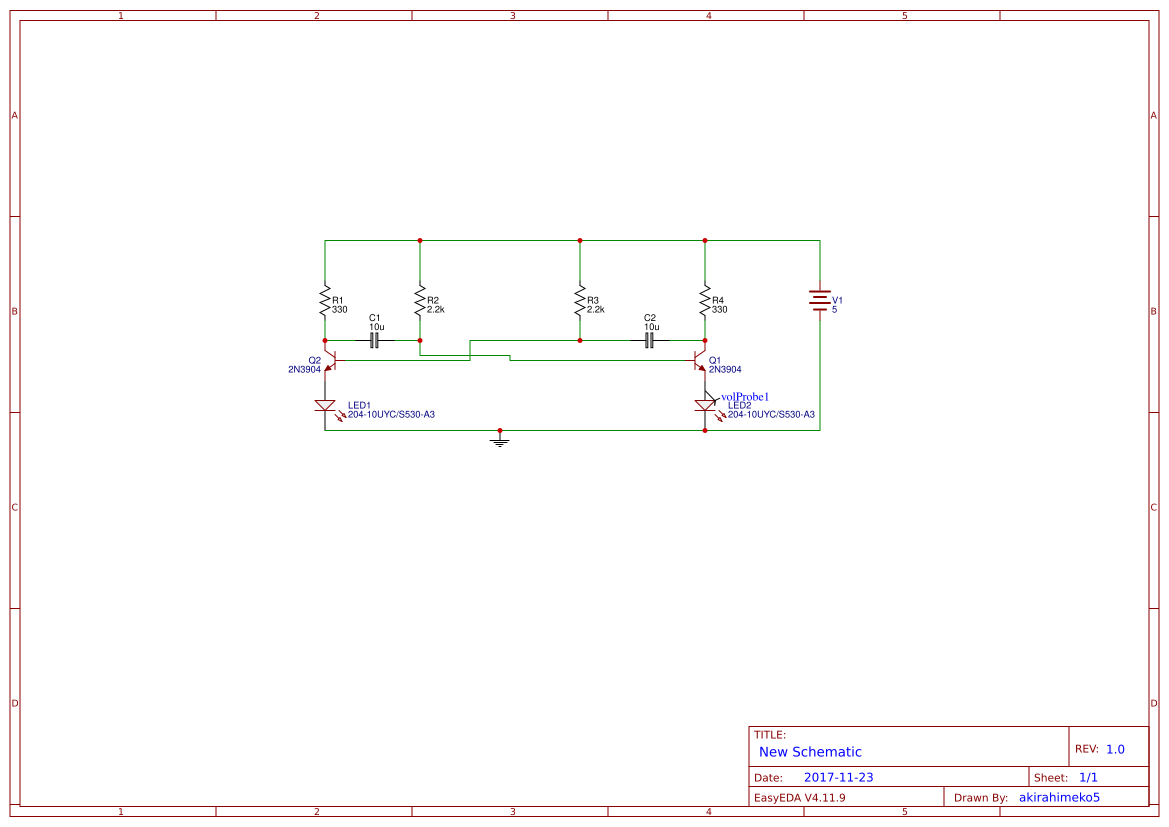Image resolution: width=1169 pixels, height=827 pixels.
Task: Select the LED2 diode symbol
Action: tap(706, 407)
